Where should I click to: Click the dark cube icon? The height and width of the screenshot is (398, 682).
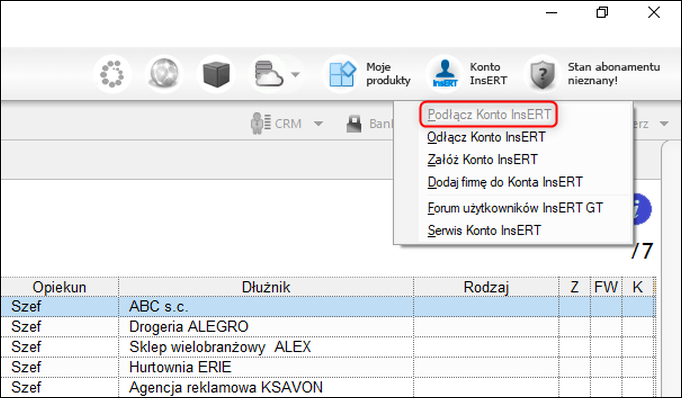click(216, 74)
